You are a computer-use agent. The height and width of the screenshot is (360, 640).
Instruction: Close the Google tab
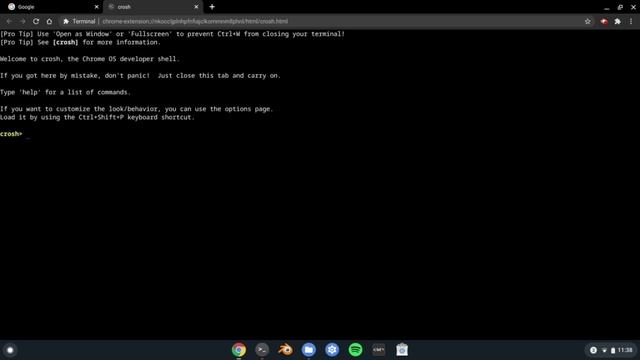[96, 7]
